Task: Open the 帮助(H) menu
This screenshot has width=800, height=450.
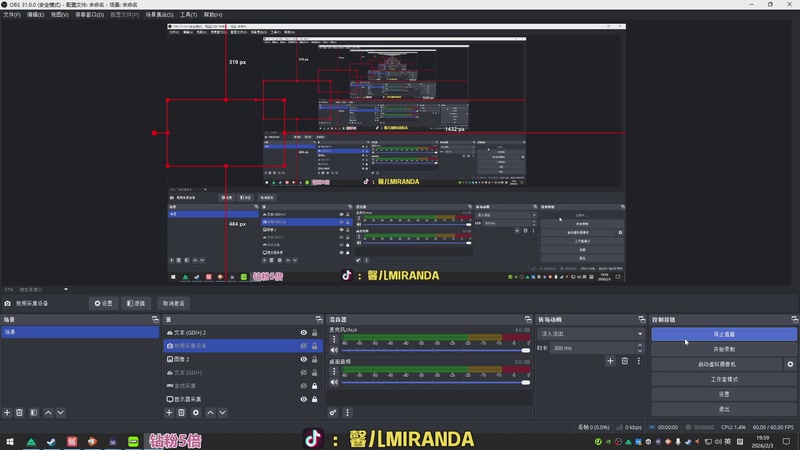Action: tap(213, 15)
